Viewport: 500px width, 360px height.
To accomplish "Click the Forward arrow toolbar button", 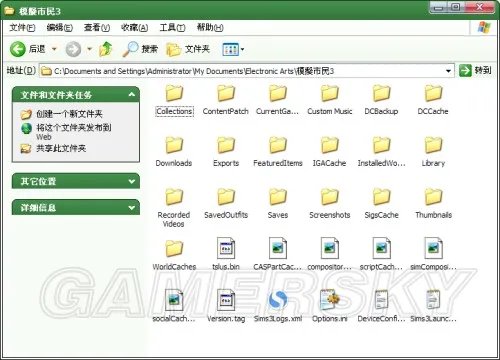I will tap(73, 49).
